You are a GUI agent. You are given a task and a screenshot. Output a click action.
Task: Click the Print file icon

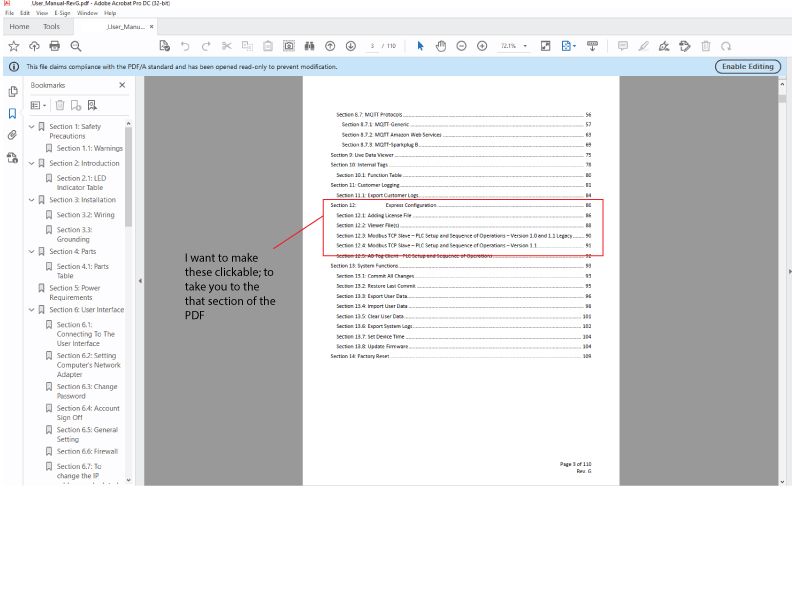click(55, 46)
